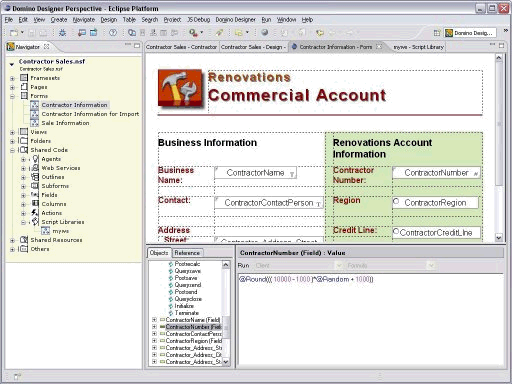The image size is (512, 384).
Task: Collapse the Forms node
Action: (x=12, y=96)
